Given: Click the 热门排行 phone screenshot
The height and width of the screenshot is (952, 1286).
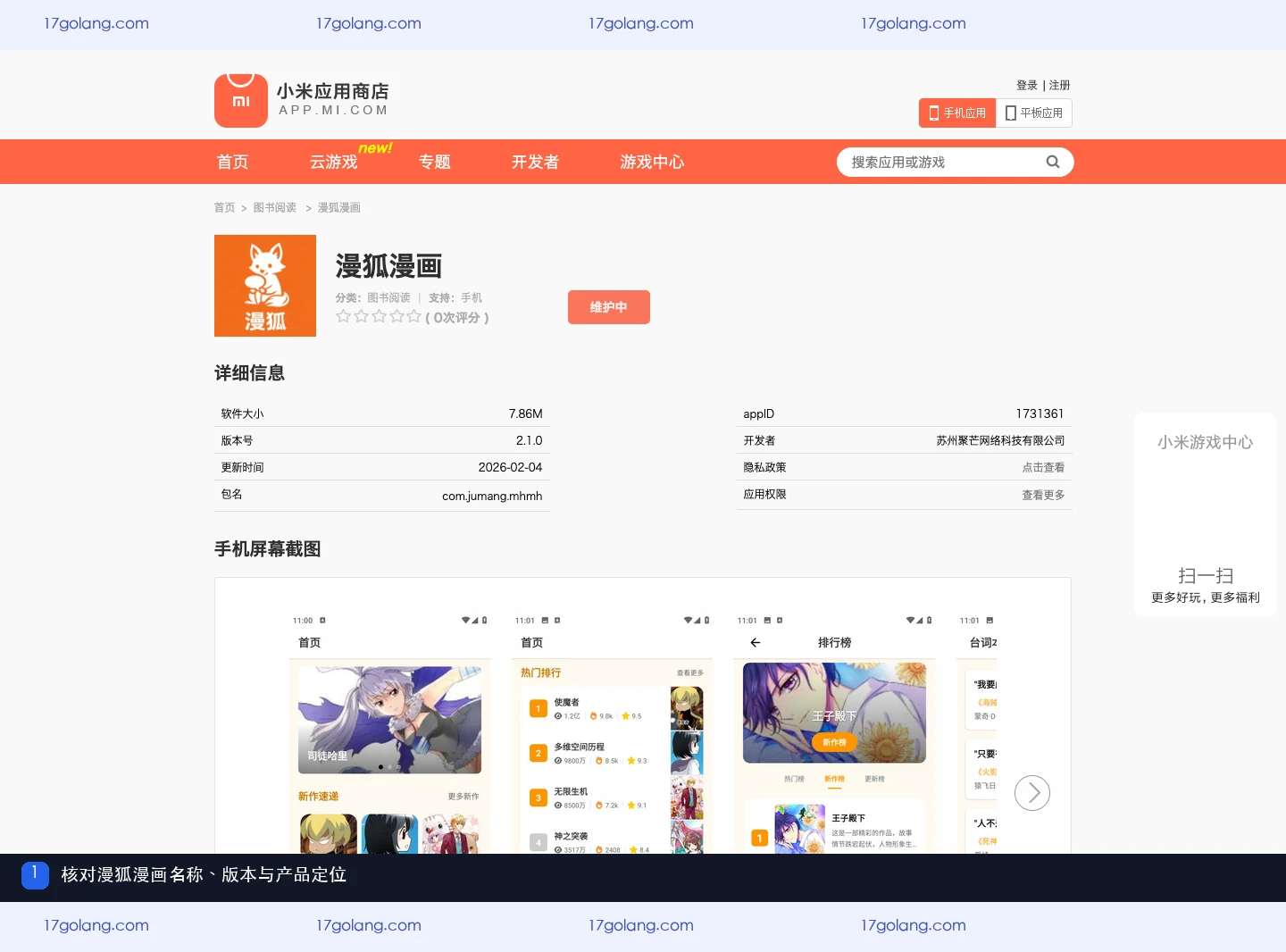Looking at the screenshot, I should (612, 732).
